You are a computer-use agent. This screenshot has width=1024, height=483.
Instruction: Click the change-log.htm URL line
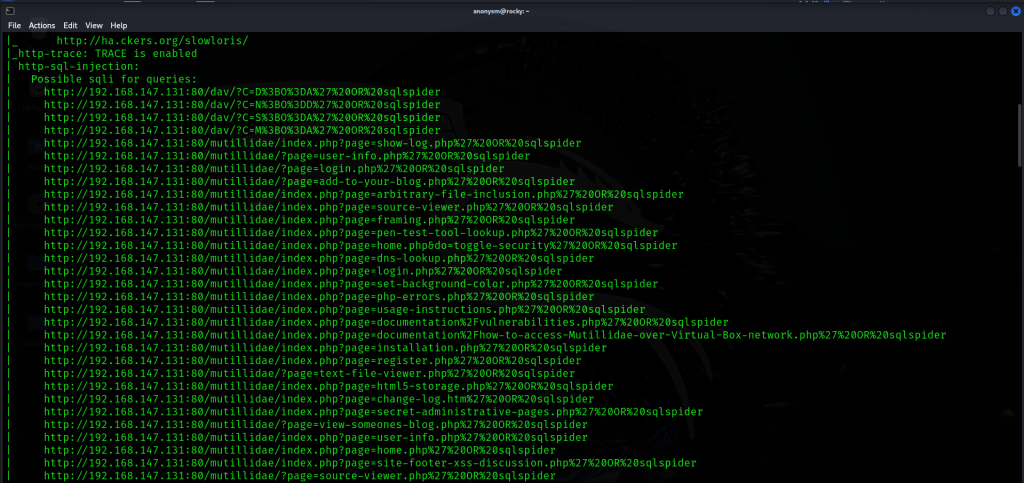coord(319,399)
